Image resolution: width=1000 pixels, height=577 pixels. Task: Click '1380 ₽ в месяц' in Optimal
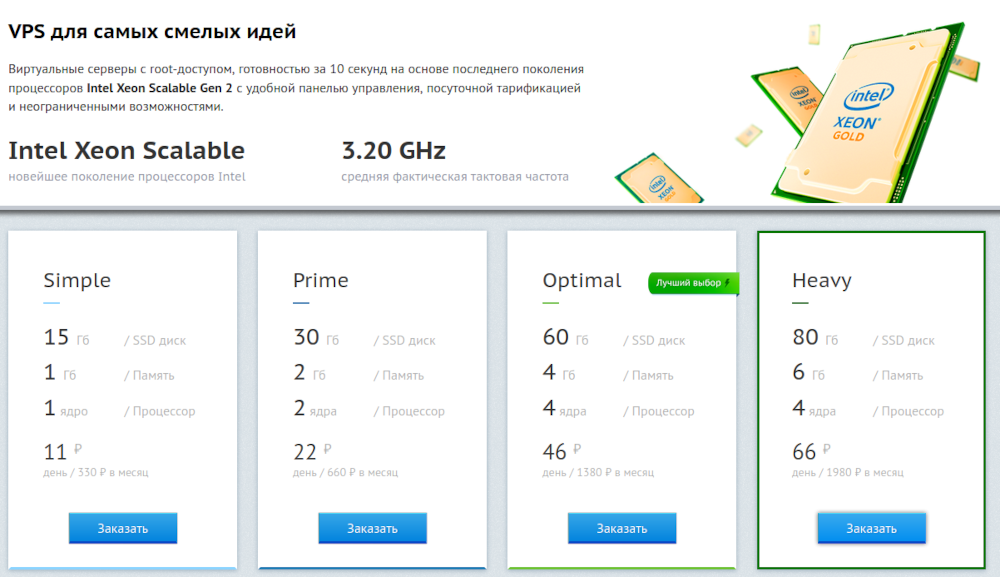coord(615,472)
